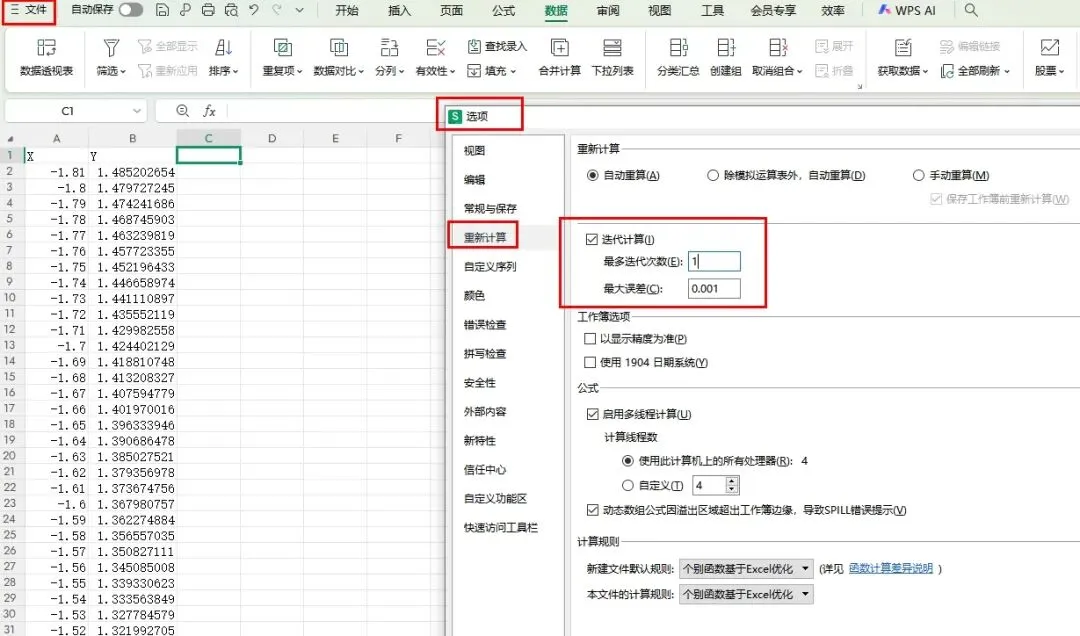This screenshot has width=1080, height=636.
Task: Select 使用此计算机上的所有处理器 radio button
Action: click(627, 460)
